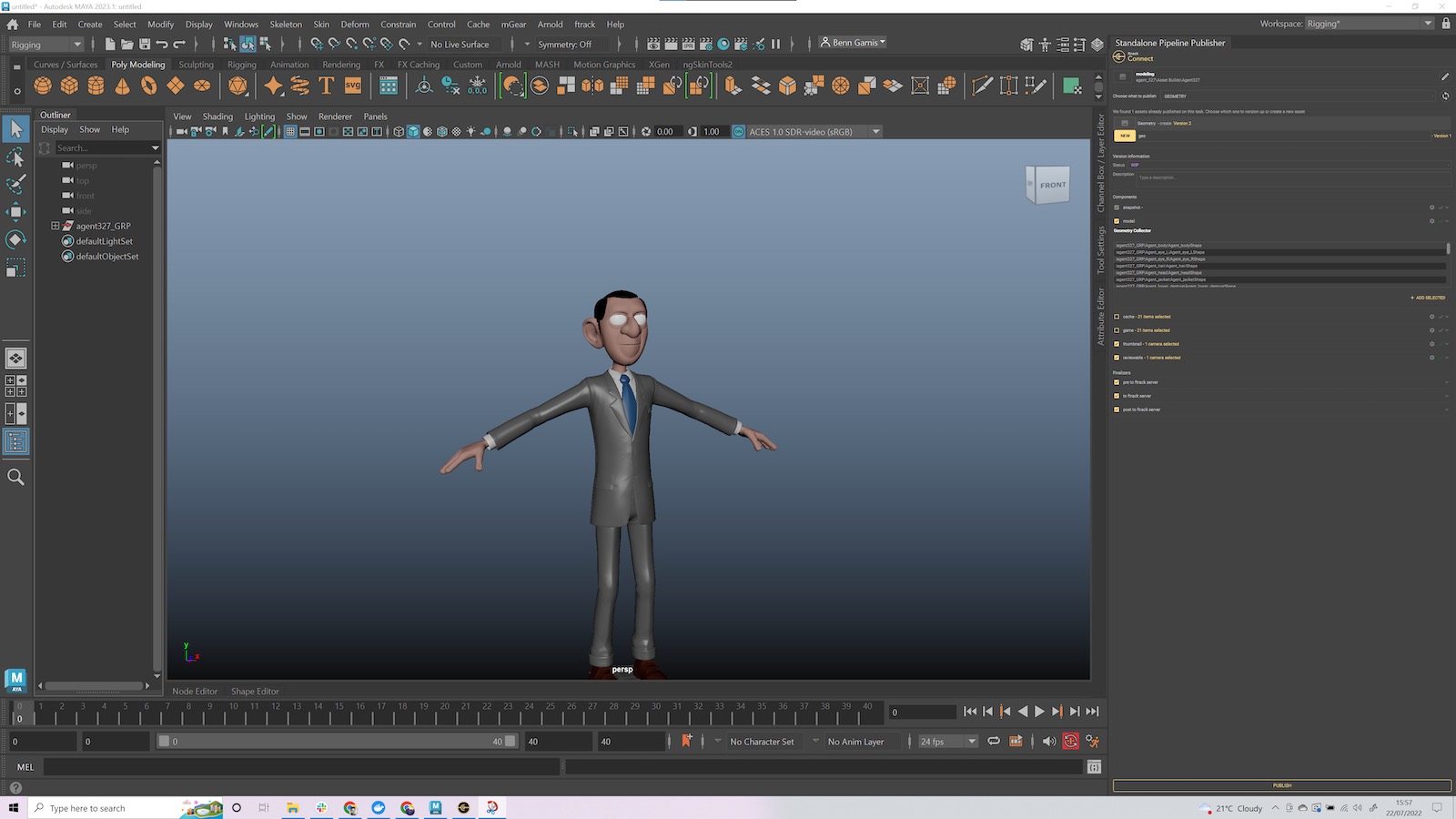The height and width of the screenshot is (819, 1456).
Task: Expand the agent327_GRP node in Outliner
Action: pyautogui.click(x=55, y=226)
